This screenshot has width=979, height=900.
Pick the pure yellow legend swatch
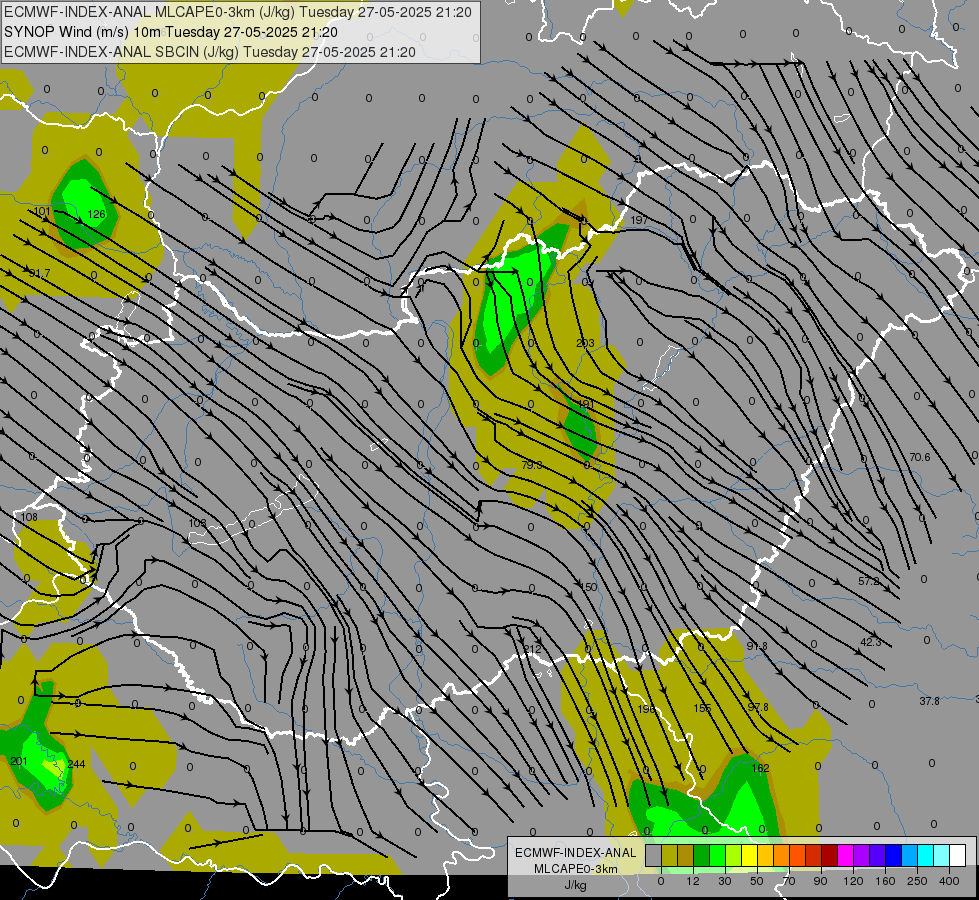(x=749, y=855)
